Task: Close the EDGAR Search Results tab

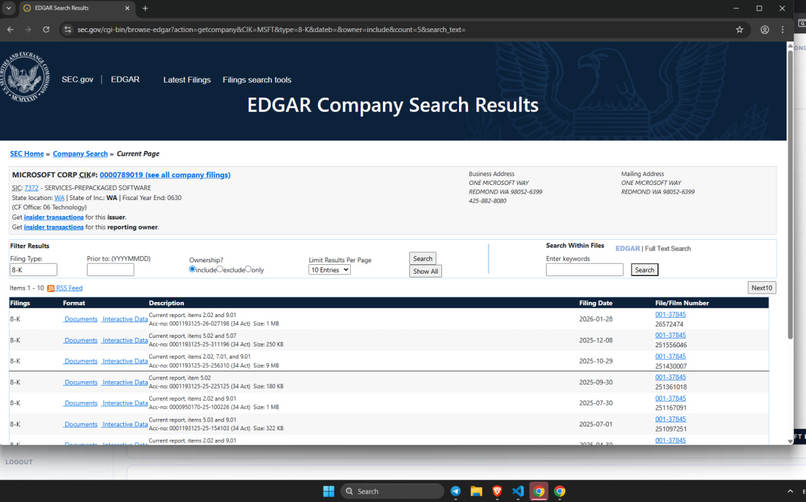Action: [127, 8]
